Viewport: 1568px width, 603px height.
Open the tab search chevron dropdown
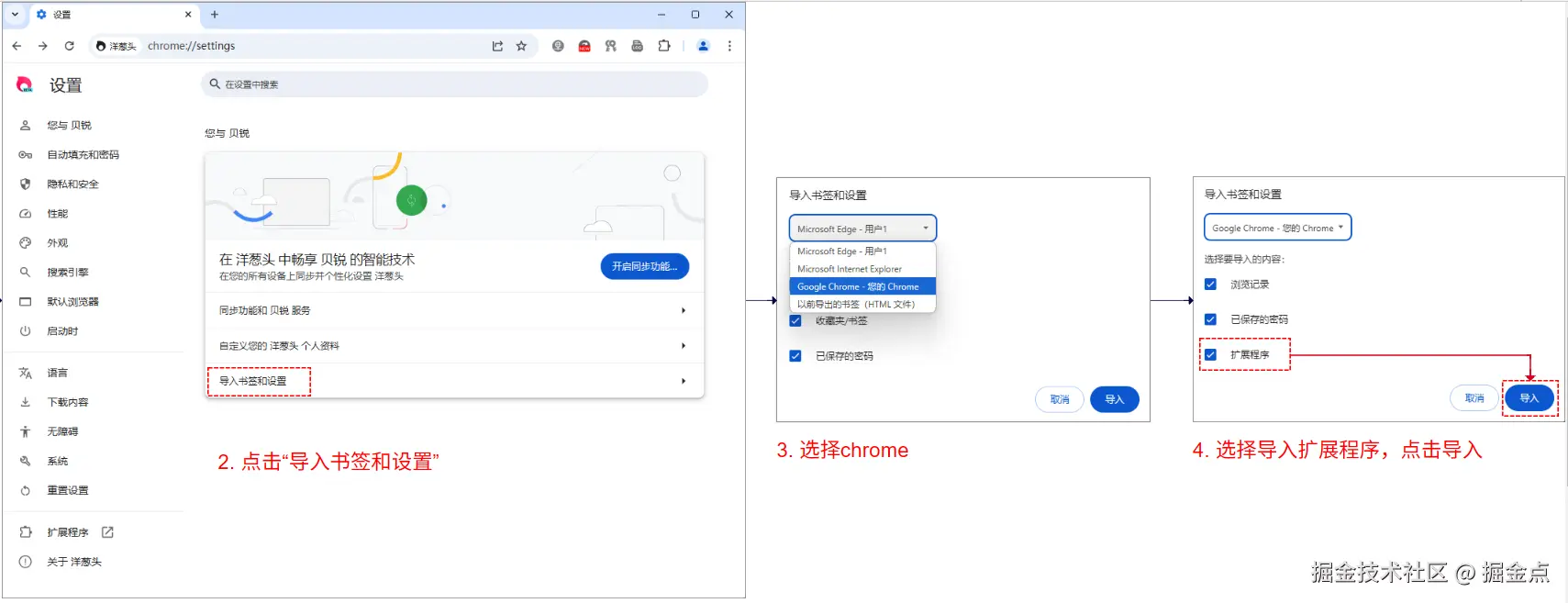15,15
